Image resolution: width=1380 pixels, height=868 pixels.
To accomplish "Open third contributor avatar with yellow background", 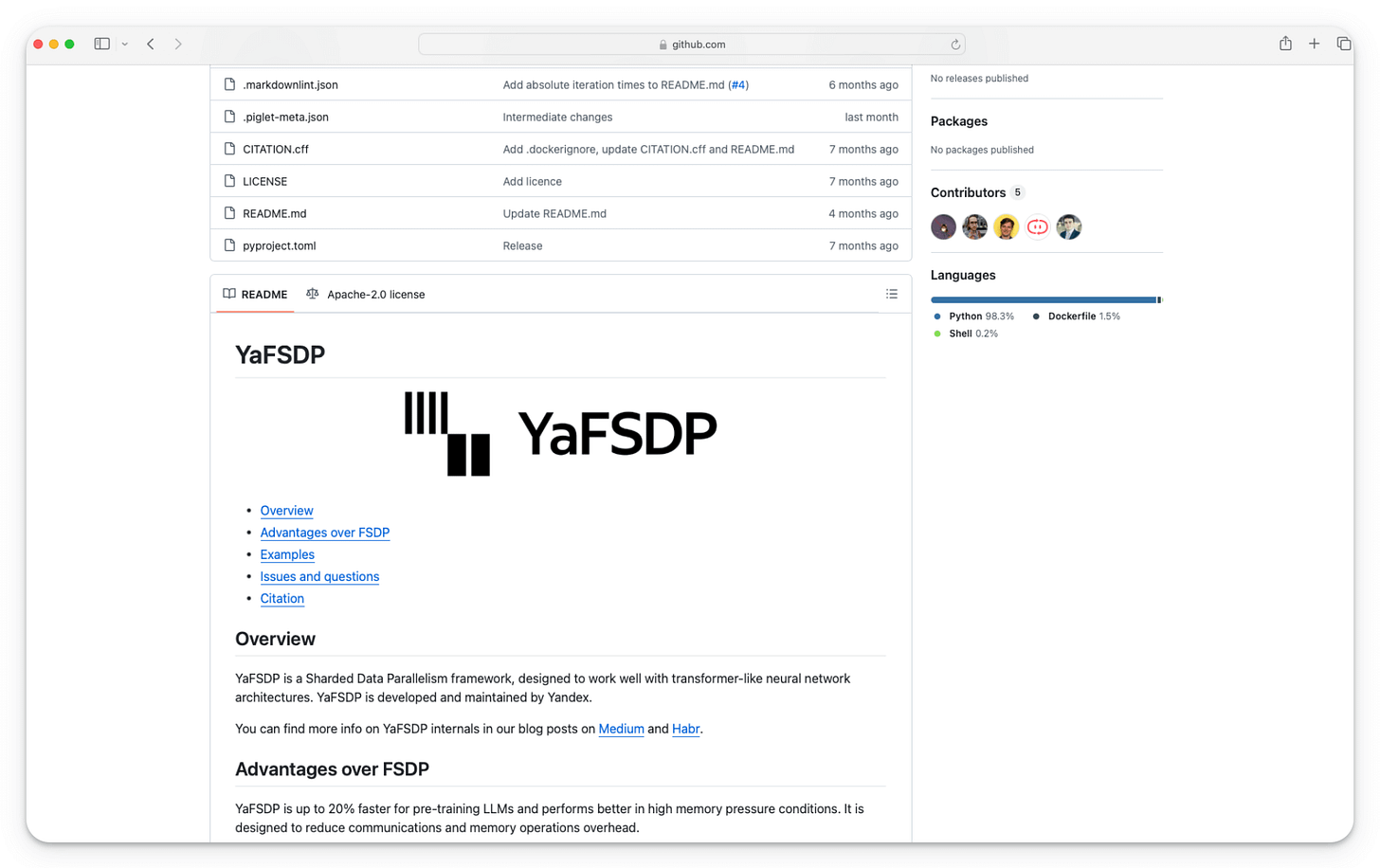I will click(1006, 227).
